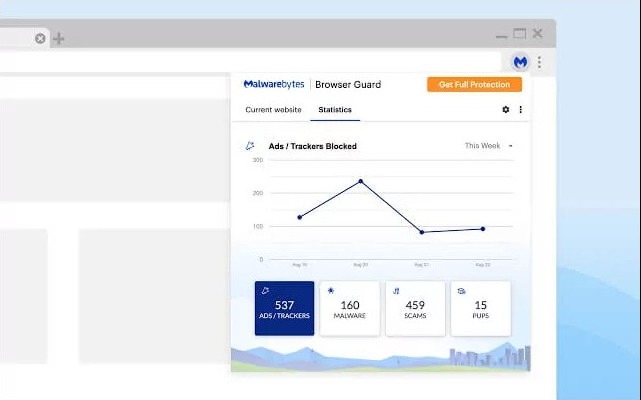Click the highest peak data point on chart
Image resolution: width=641 pixels, height=400 pixels.
(x=360, y=181)
